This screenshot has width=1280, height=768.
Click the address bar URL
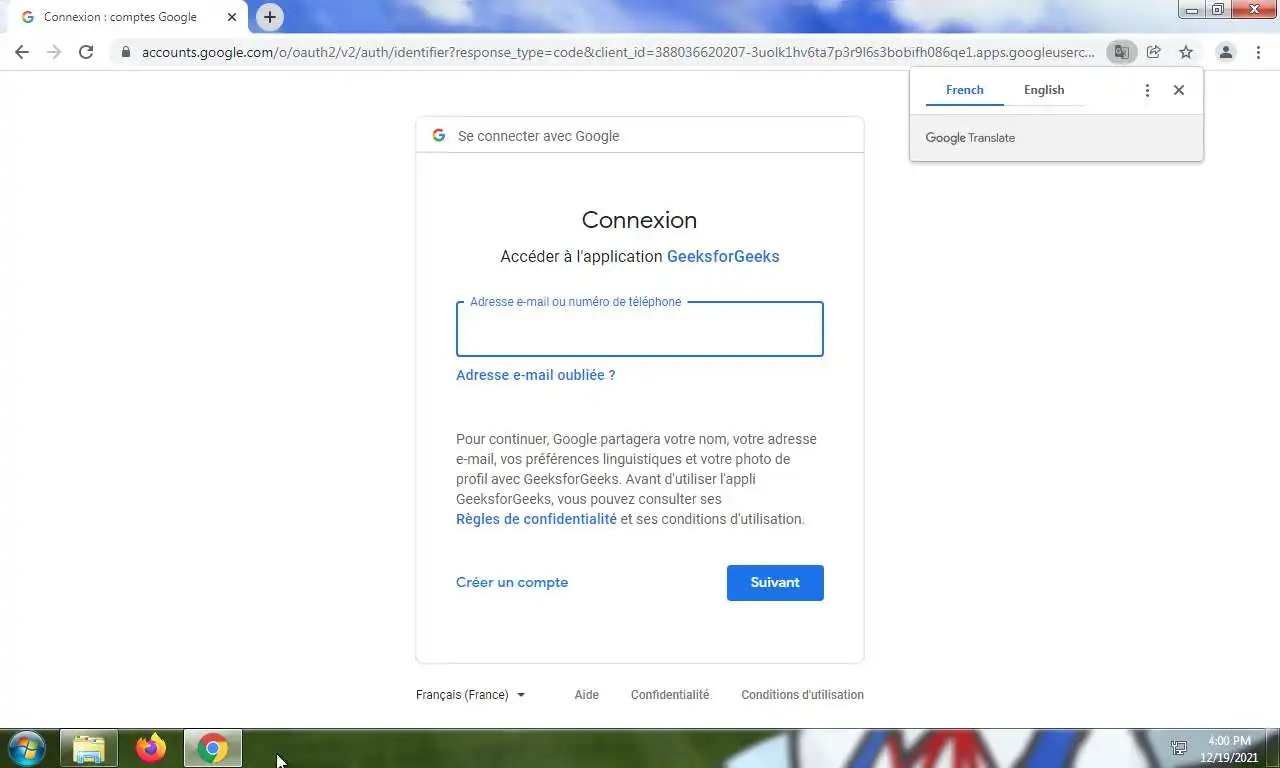point(618,52)
